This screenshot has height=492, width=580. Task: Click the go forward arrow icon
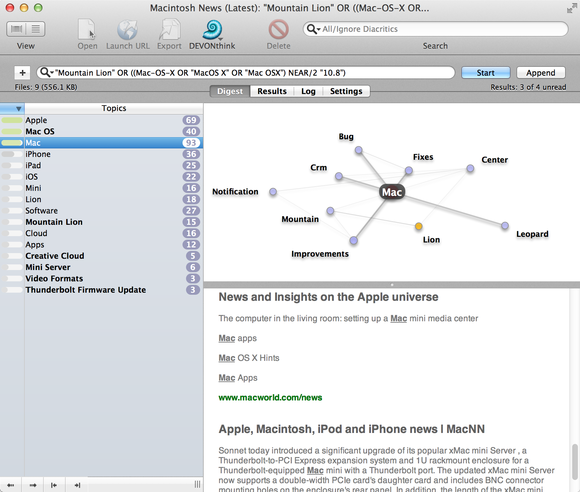coord(33,485)
